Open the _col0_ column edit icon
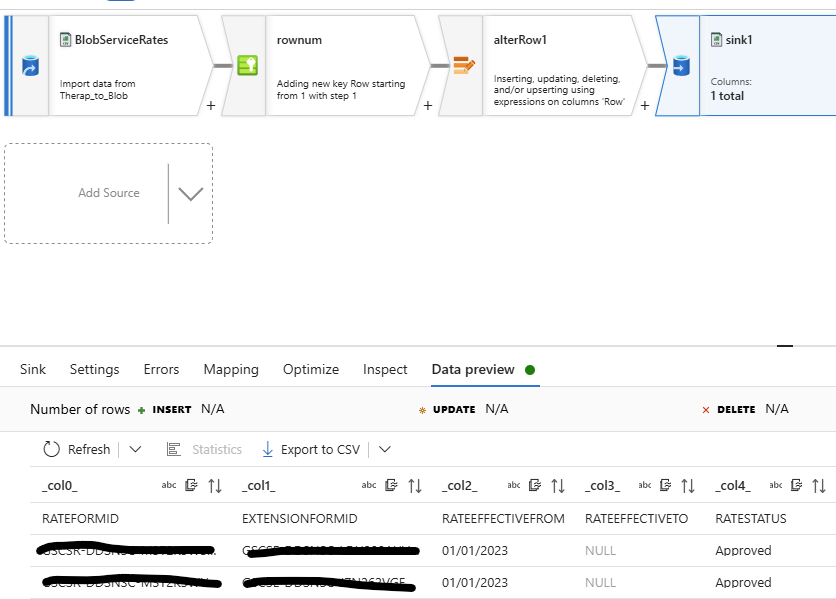This screenshot has width=836, height=599. (191, 485)
